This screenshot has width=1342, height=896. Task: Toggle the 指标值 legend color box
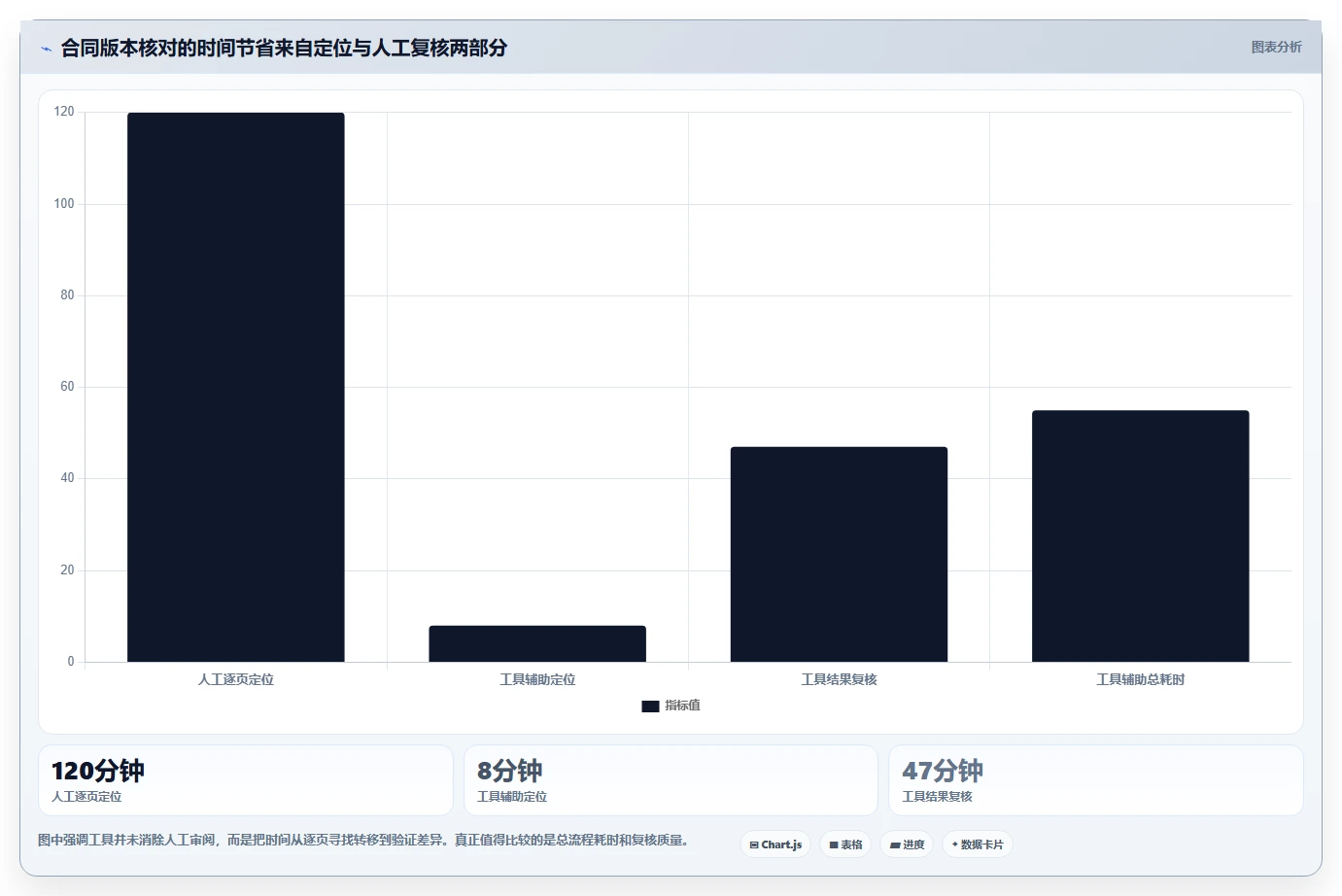[x=650, y=706]
